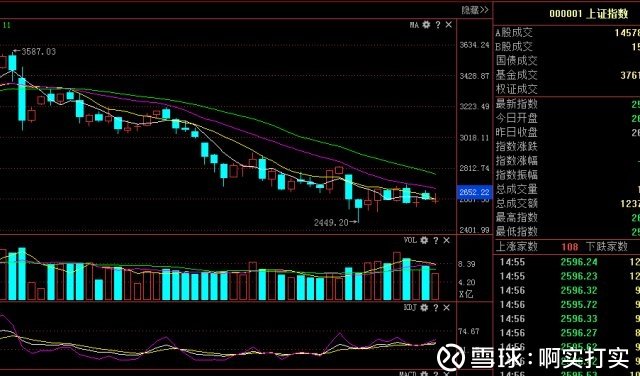640x376 pixels.
Task: Click the 3587.03 high price annotation
Action: pos(38,52)
